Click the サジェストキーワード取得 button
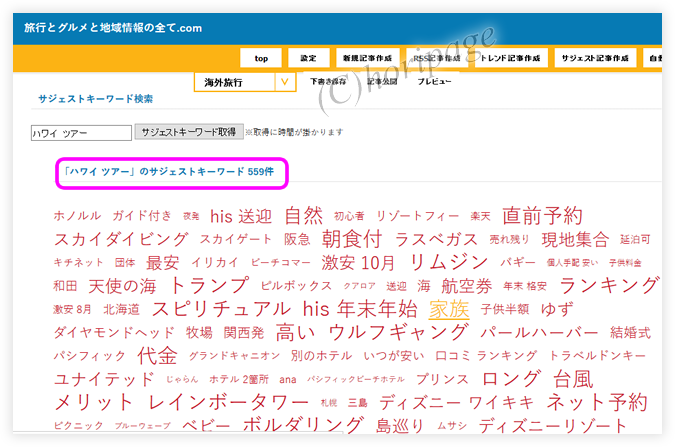675x447 pixels. 189,132
